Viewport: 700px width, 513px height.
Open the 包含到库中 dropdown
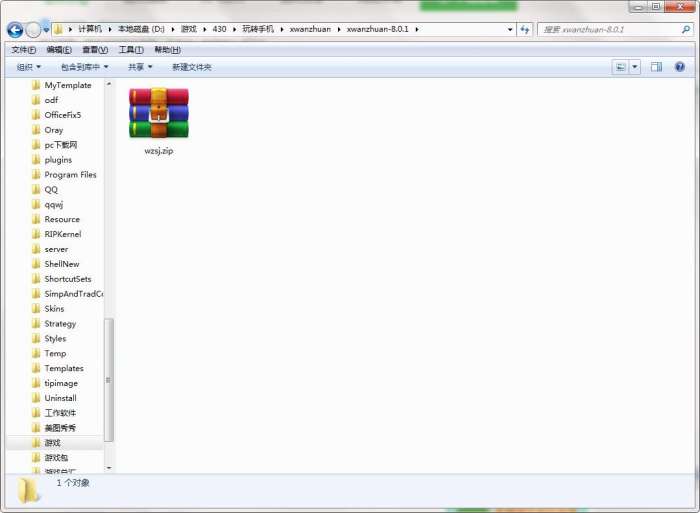85,67
